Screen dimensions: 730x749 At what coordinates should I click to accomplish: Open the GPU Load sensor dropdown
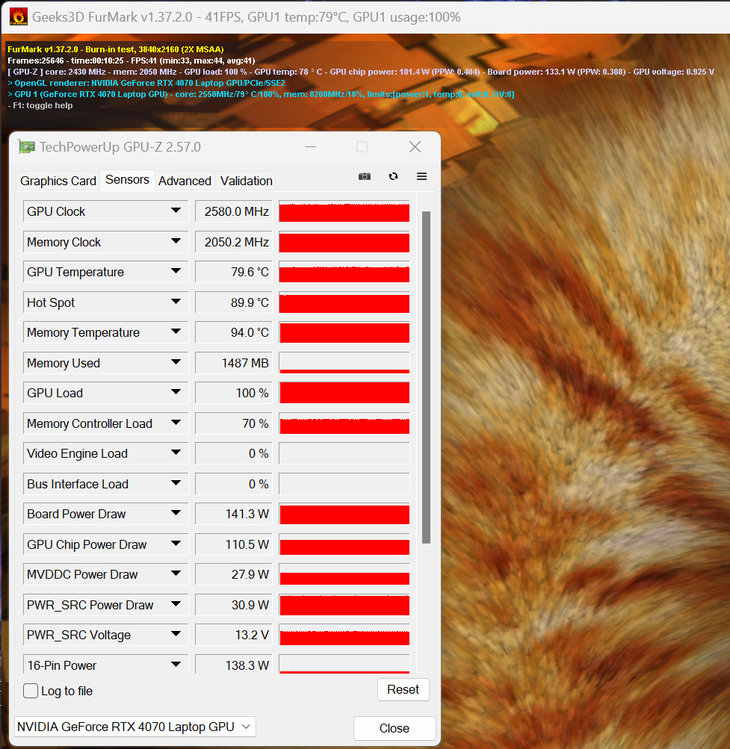coord(176,392)
